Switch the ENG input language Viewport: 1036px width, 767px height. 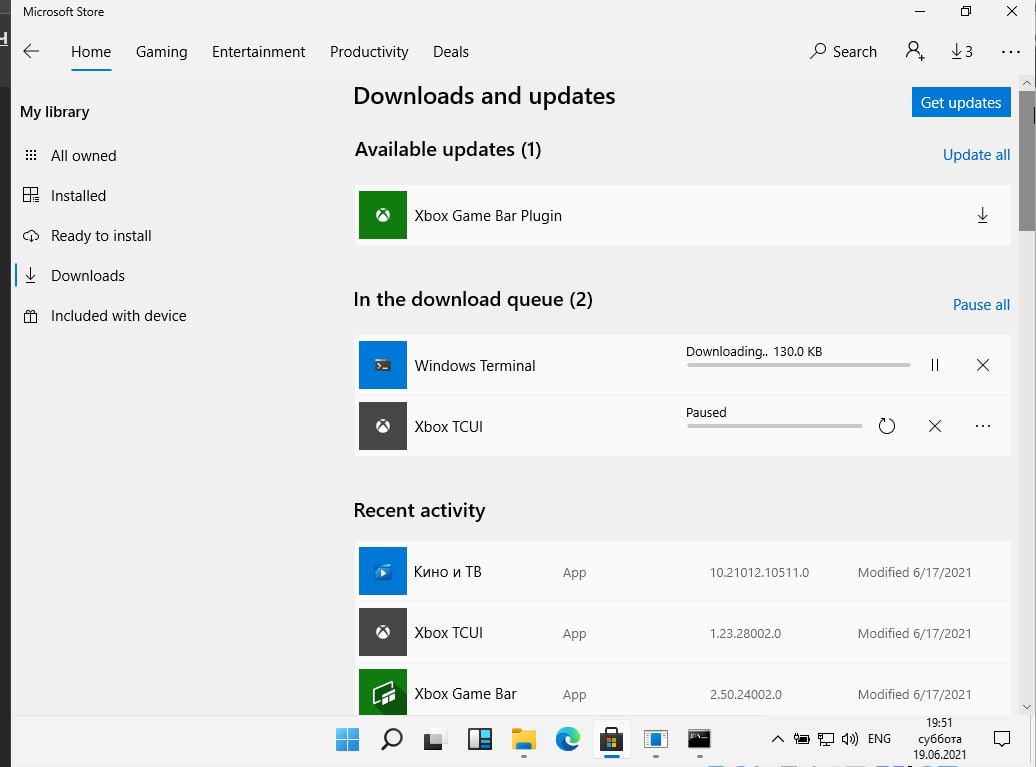[x=879, y=739]
